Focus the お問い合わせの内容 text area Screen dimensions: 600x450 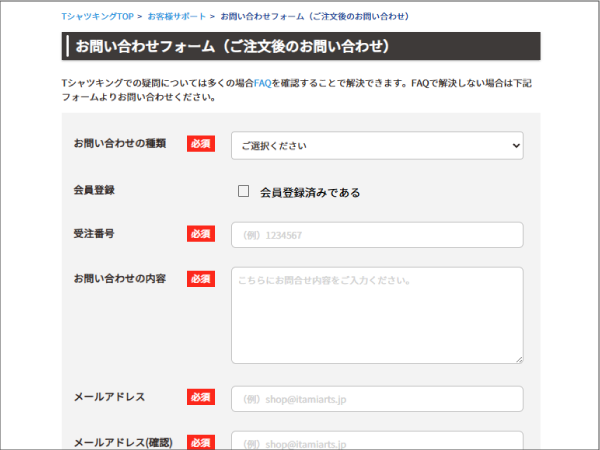click(377, 315)
